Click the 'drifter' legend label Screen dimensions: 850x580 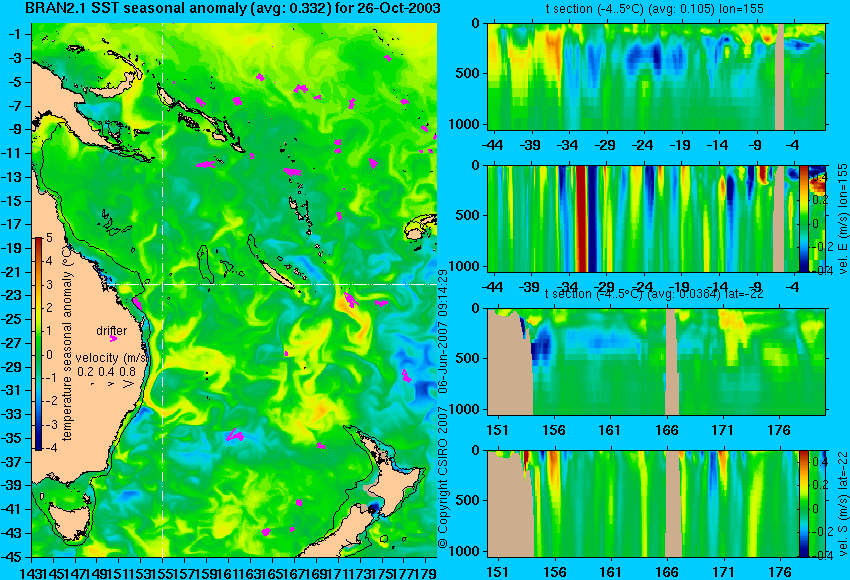(x=112, y=331)
